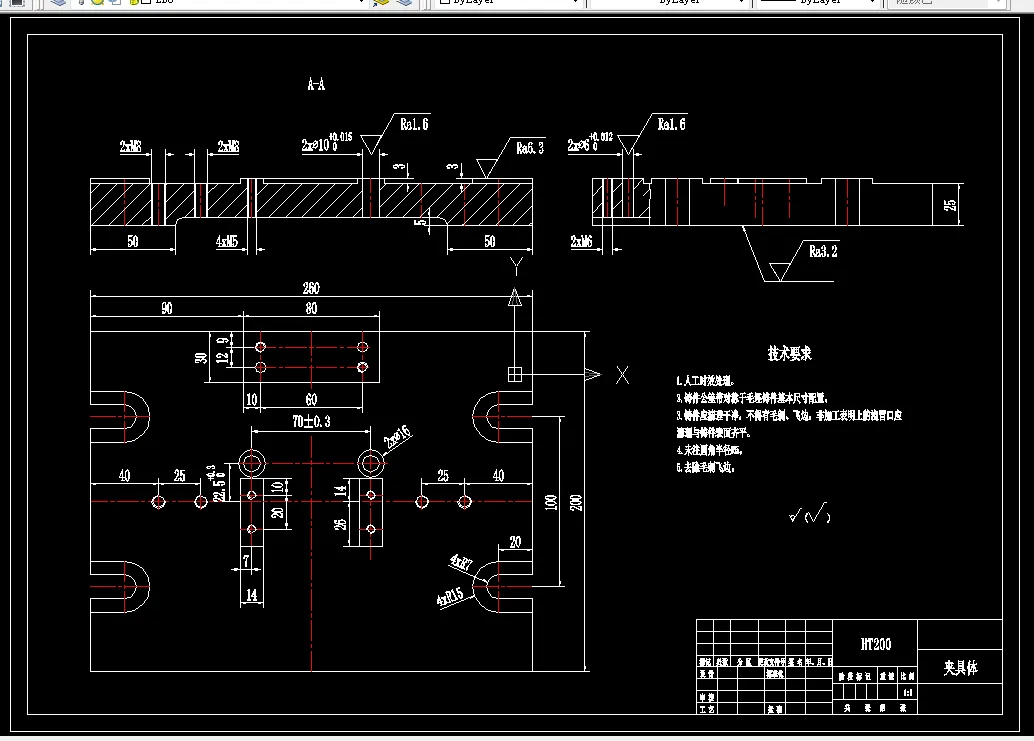Select the 技术要求 heading text
The height and width of the screenshot is (741, 1034).
789,353
